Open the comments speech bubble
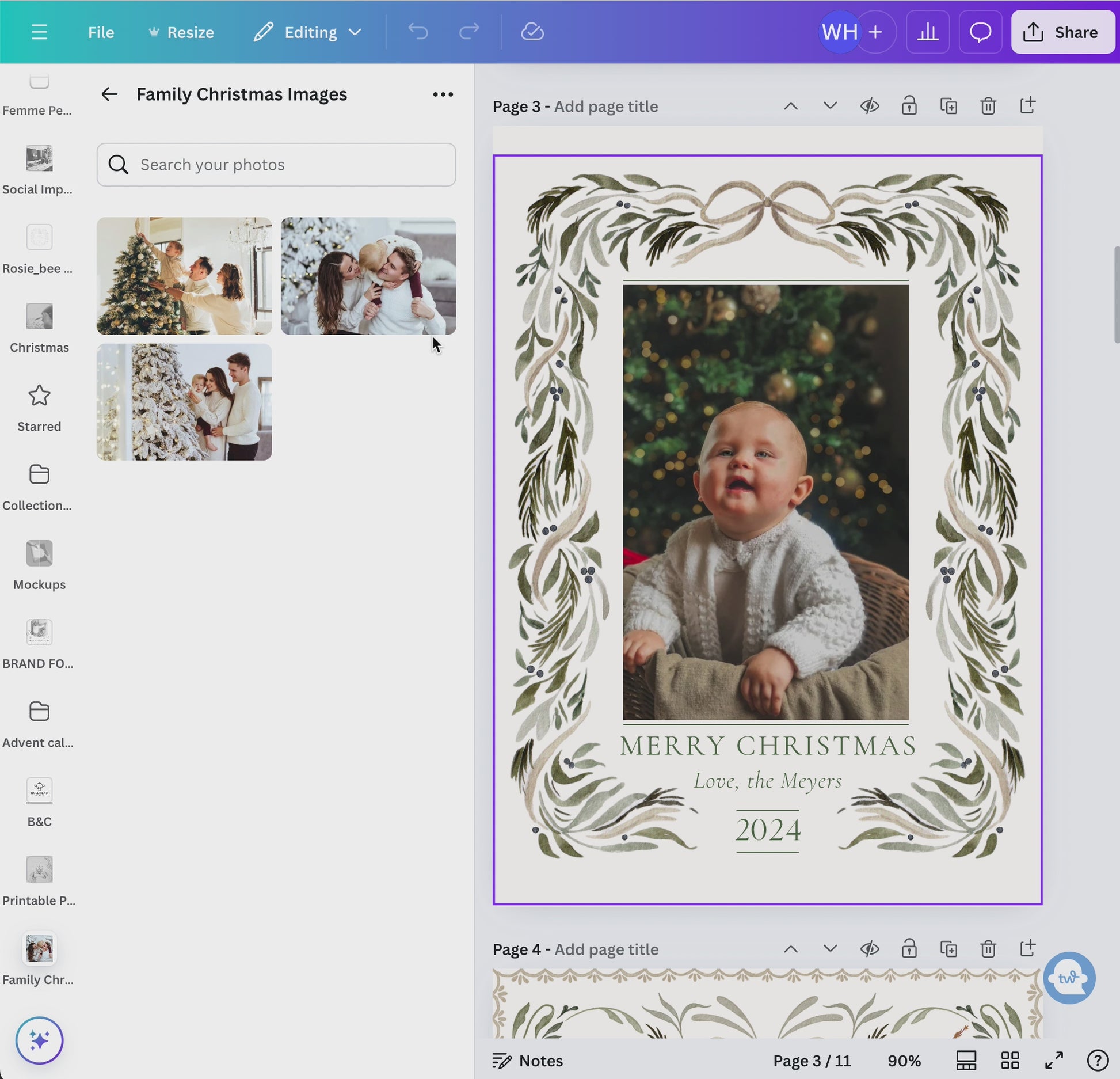1120x1079 pixels. point(980,32)
